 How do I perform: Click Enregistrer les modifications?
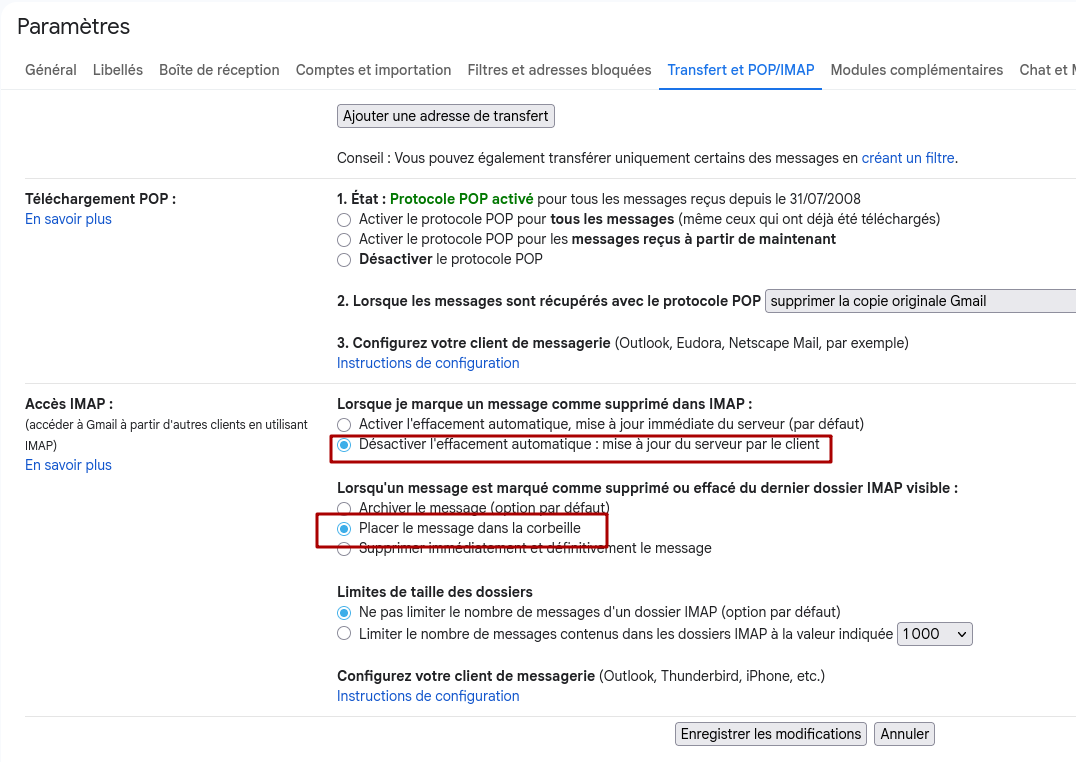(x=770, y=733)
